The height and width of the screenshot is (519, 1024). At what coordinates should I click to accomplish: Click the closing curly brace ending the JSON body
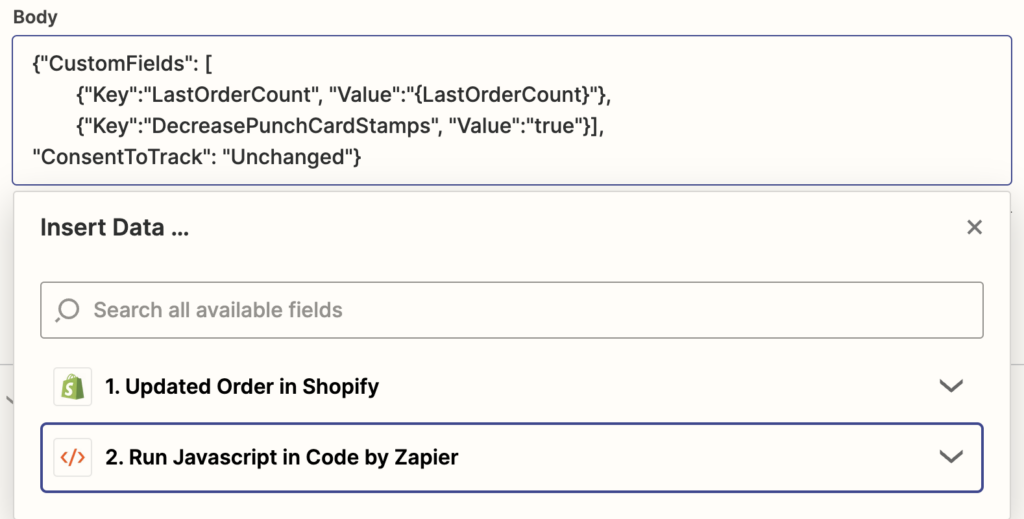point(357,158)
